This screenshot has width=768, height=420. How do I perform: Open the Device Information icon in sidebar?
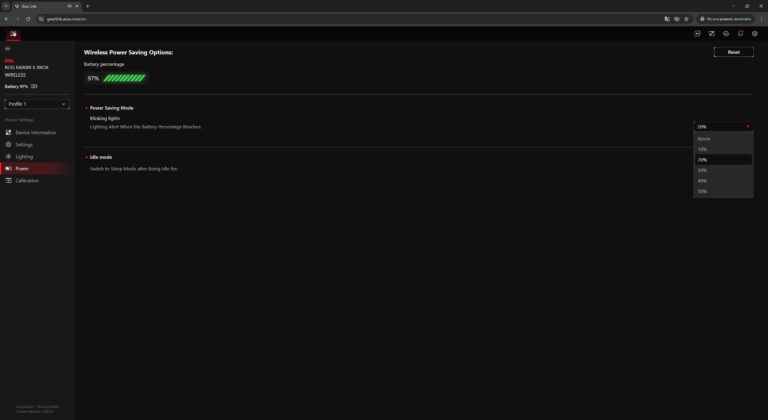click(8, 133)
